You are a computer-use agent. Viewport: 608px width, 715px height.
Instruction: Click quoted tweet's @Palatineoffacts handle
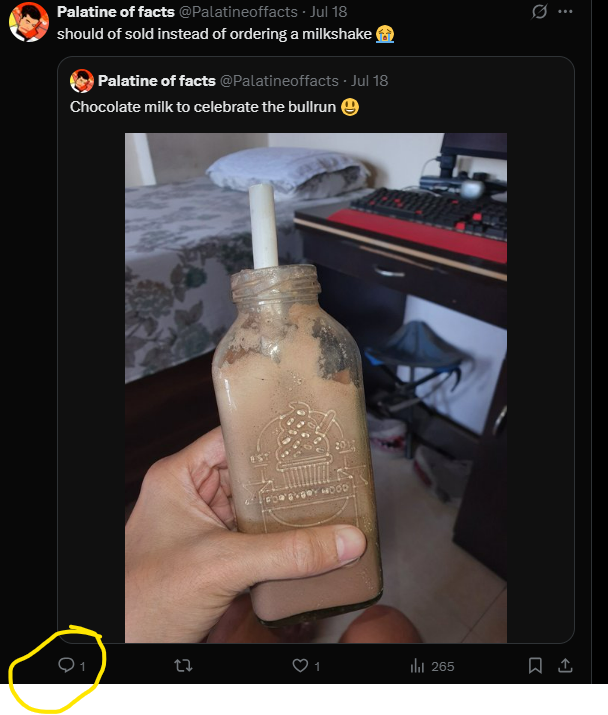279,81
